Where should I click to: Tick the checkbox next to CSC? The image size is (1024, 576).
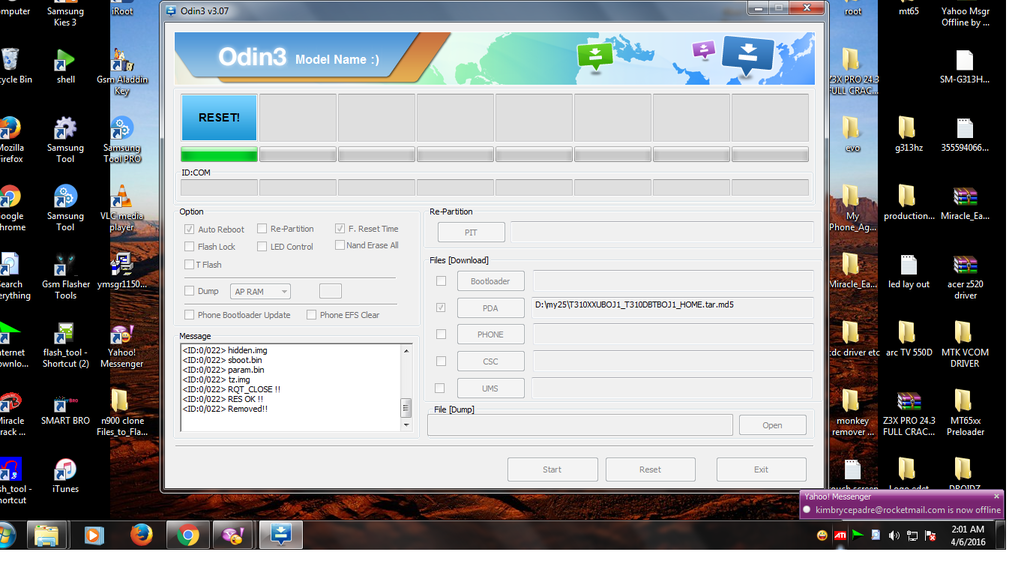tap(440, 361)
